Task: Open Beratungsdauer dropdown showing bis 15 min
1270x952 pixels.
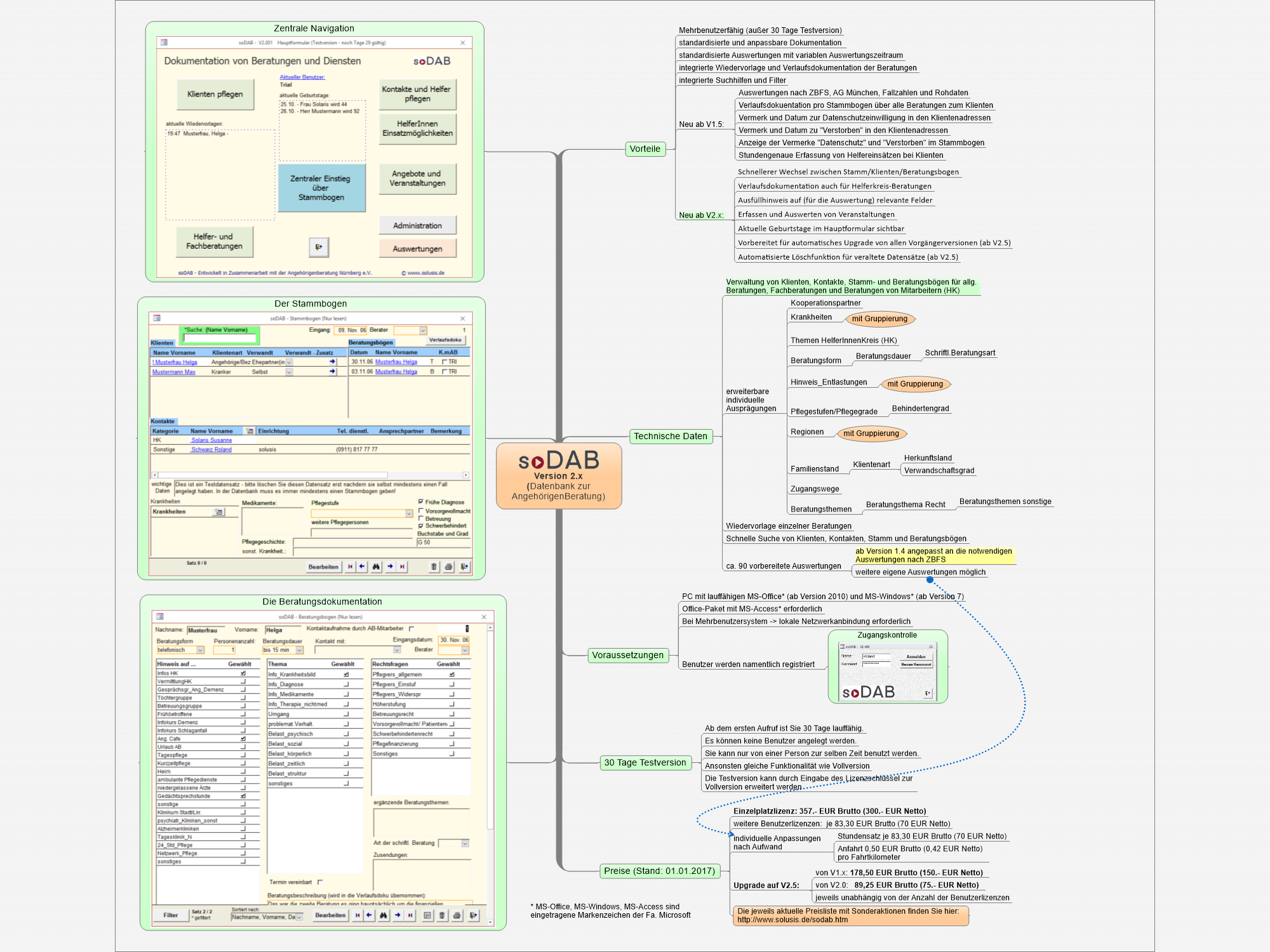Action: [x=300, y=650]
